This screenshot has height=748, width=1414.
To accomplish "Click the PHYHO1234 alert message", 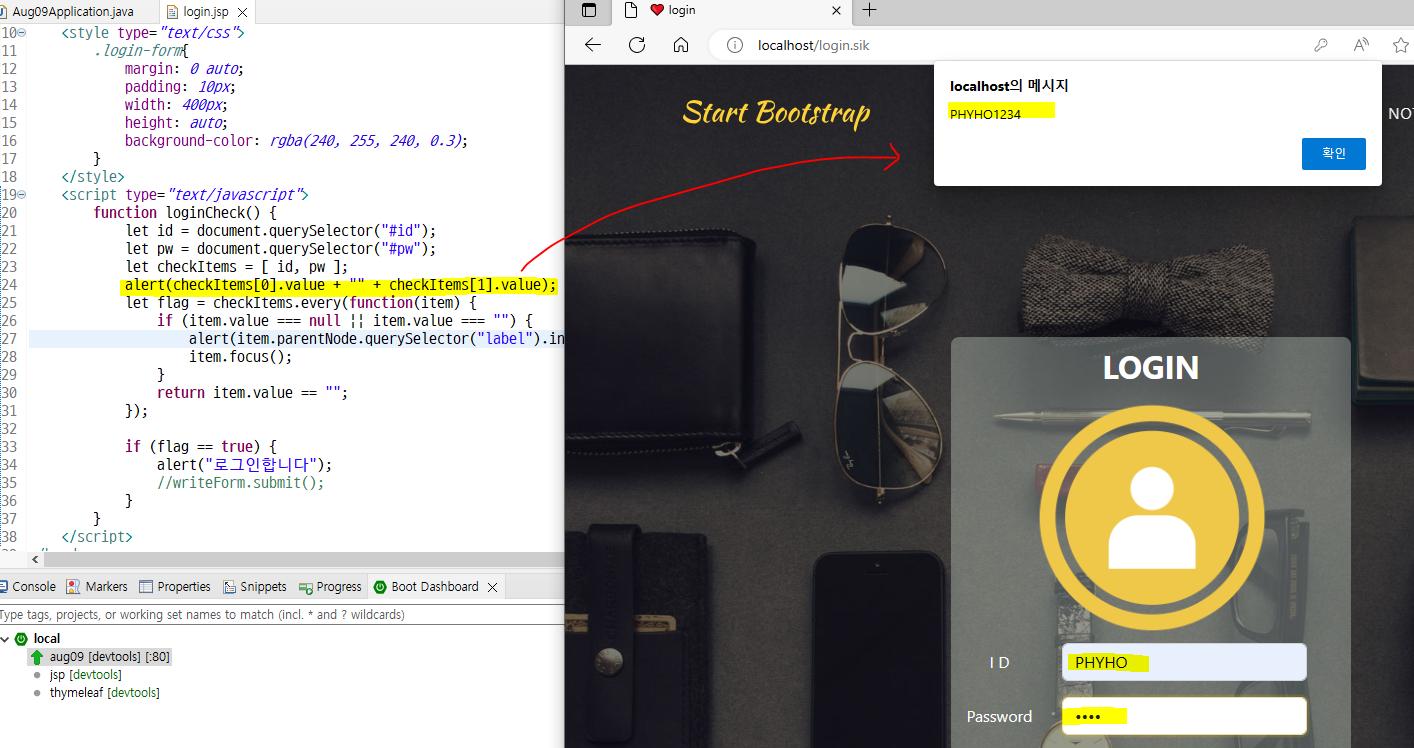I will point(986,114).
